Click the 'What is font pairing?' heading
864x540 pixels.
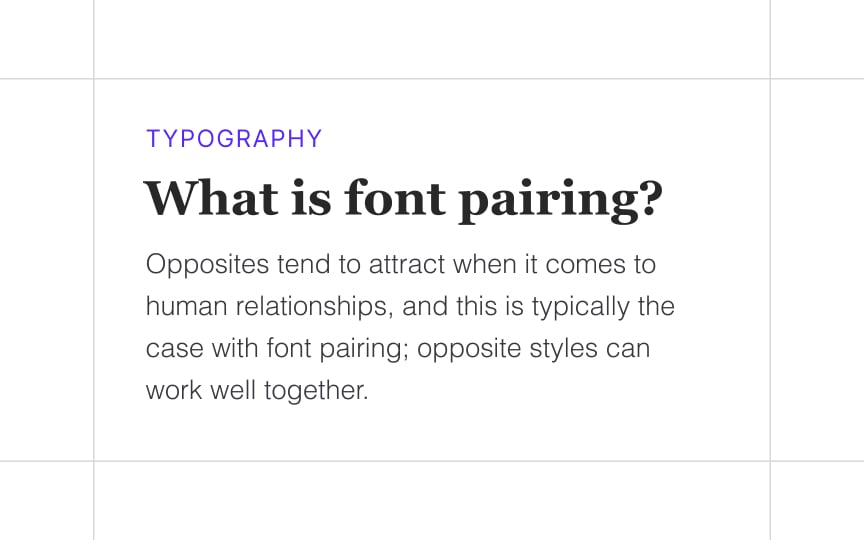pos(403,201)
